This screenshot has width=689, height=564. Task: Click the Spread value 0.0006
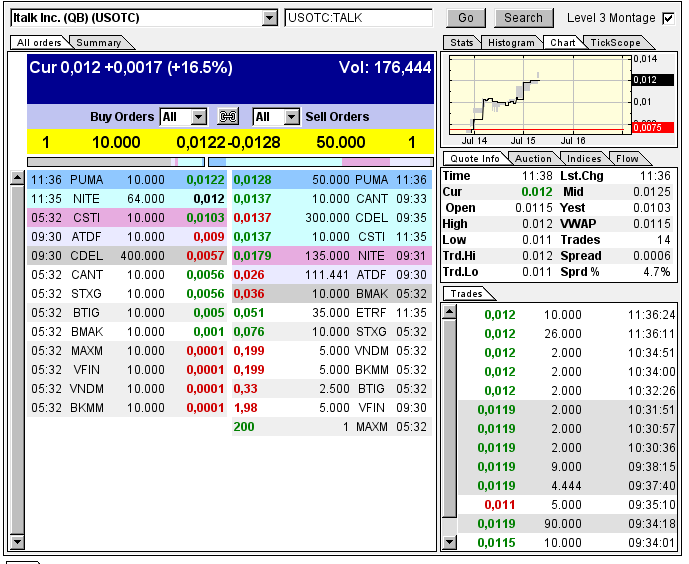click(652, 256)
